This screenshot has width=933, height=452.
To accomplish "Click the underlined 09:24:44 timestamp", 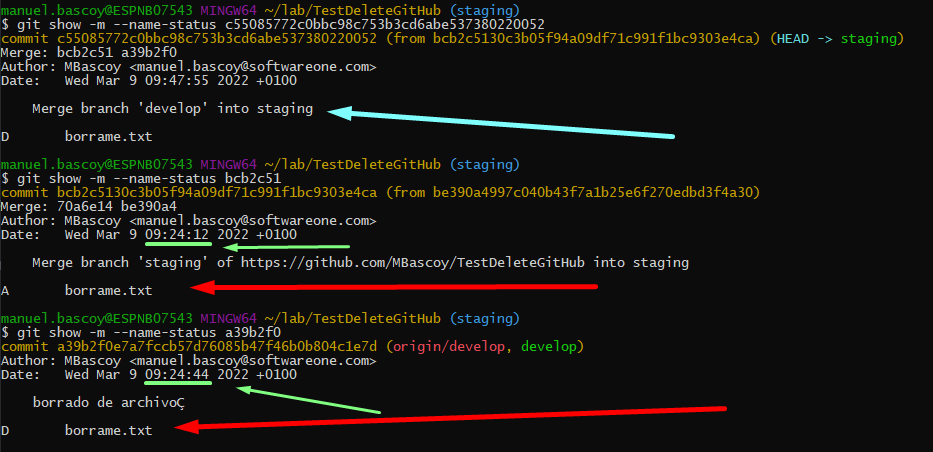I will (178, 374).
